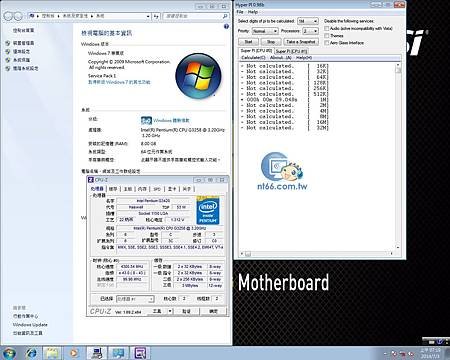Open the File menu in Hyper PI
The height and width of the screenshot is (360, 450).
[240, 12]
